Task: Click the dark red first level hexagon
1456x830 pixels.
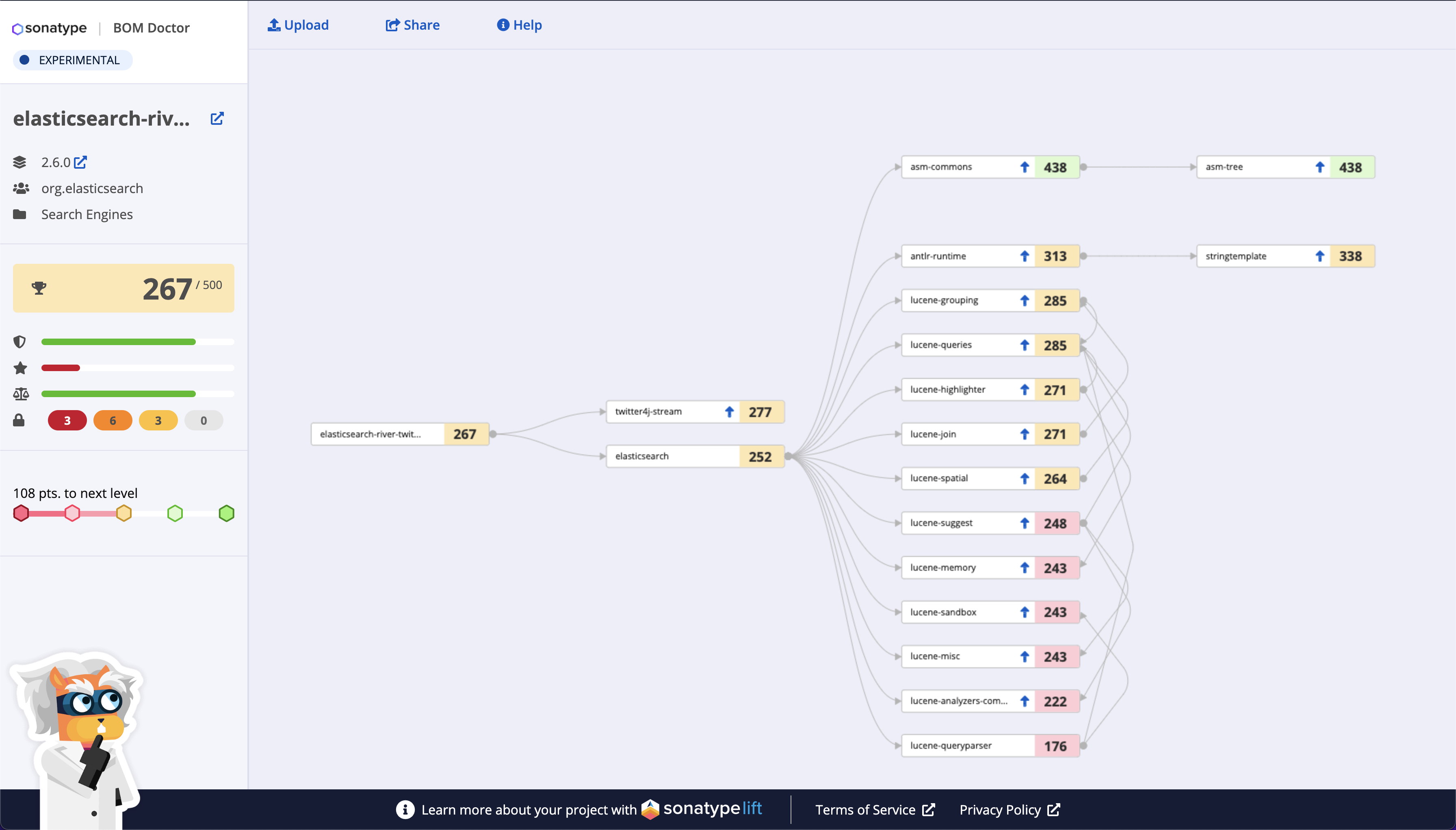Action: (21, 513)
